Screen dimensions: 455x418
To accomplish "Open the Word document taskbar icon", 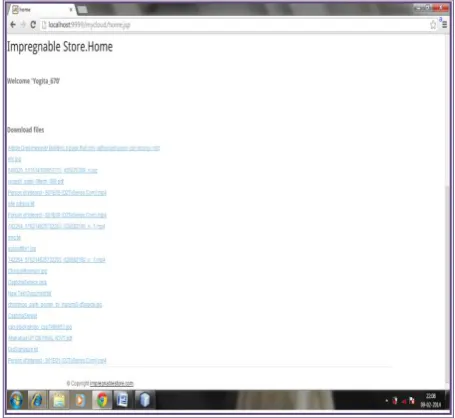I will (123, 400).
